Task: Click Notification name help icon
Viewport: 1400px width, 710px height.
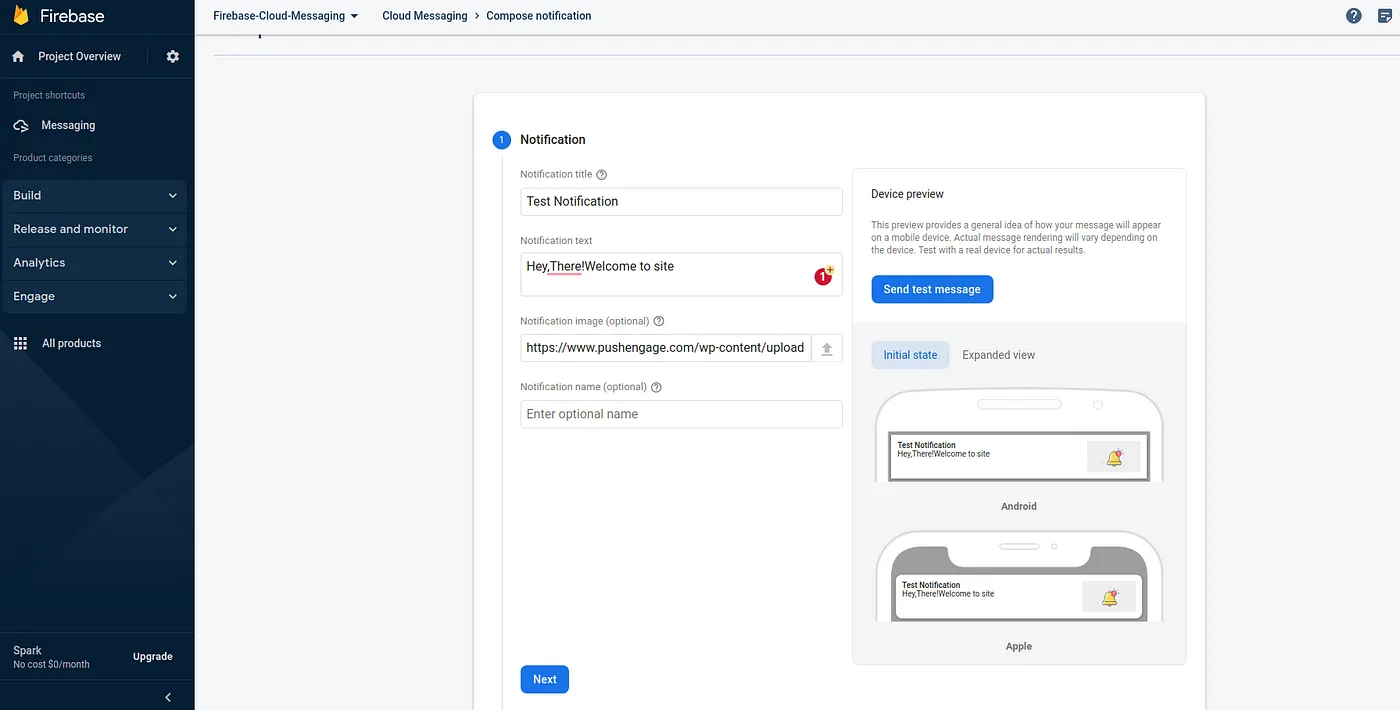Action: [x=657, y=388]
